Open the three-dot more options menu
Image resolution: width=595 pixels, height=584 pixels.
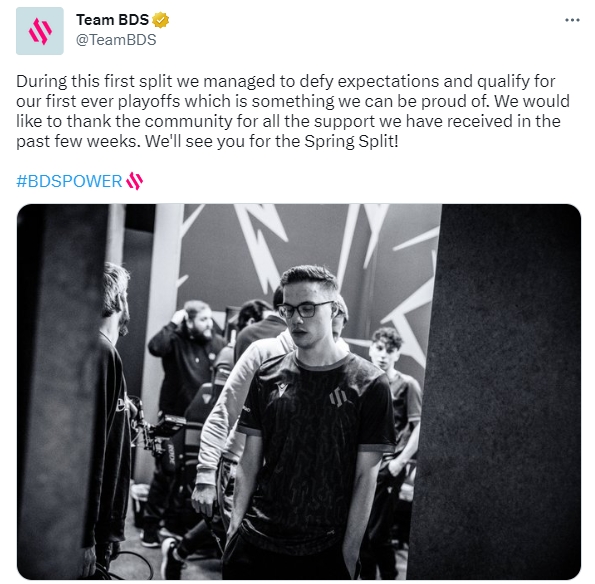(x=572, y=20)
